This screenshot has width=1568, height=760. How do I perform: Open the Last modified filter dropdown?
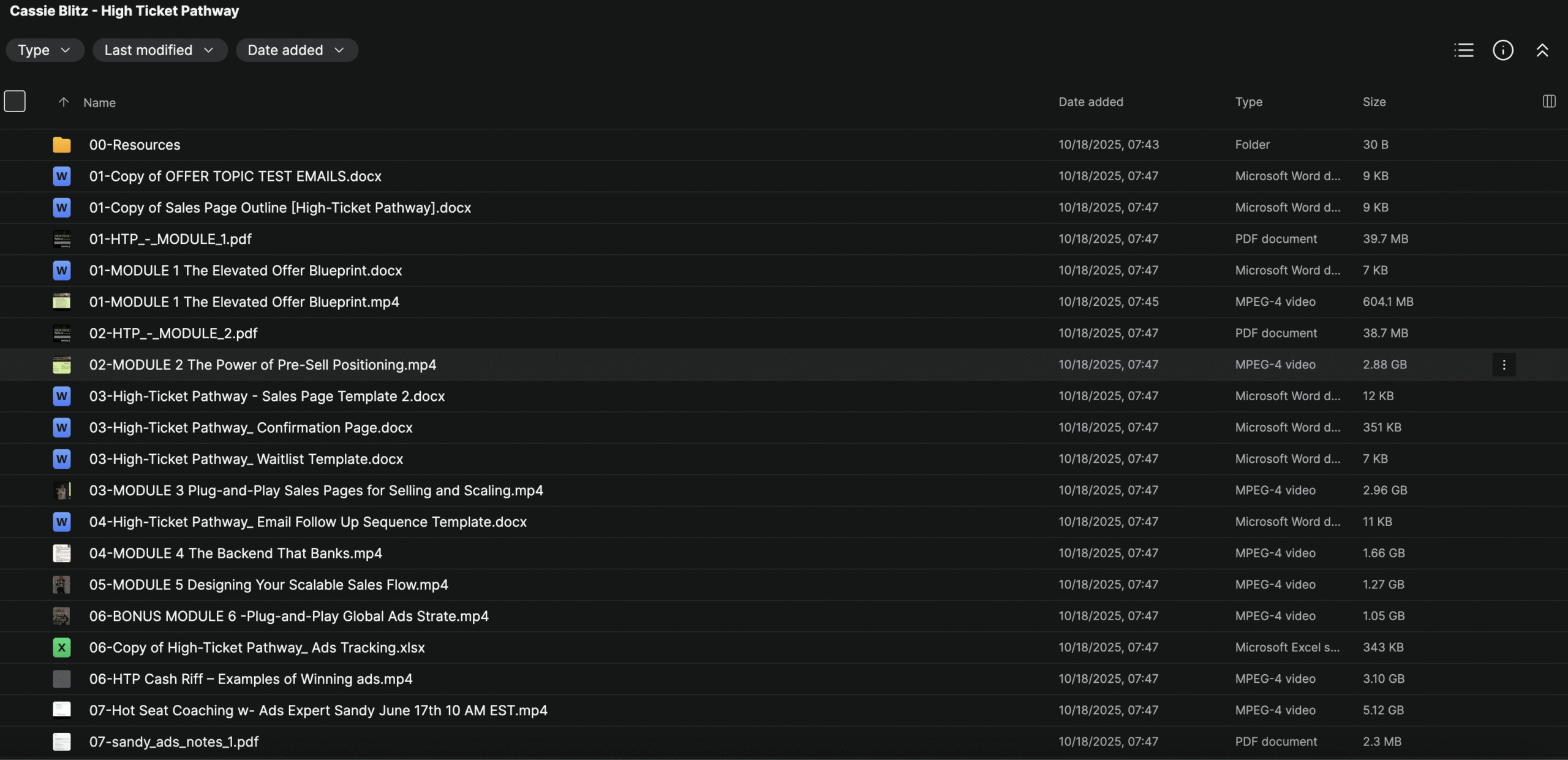(x=159, y=50)
